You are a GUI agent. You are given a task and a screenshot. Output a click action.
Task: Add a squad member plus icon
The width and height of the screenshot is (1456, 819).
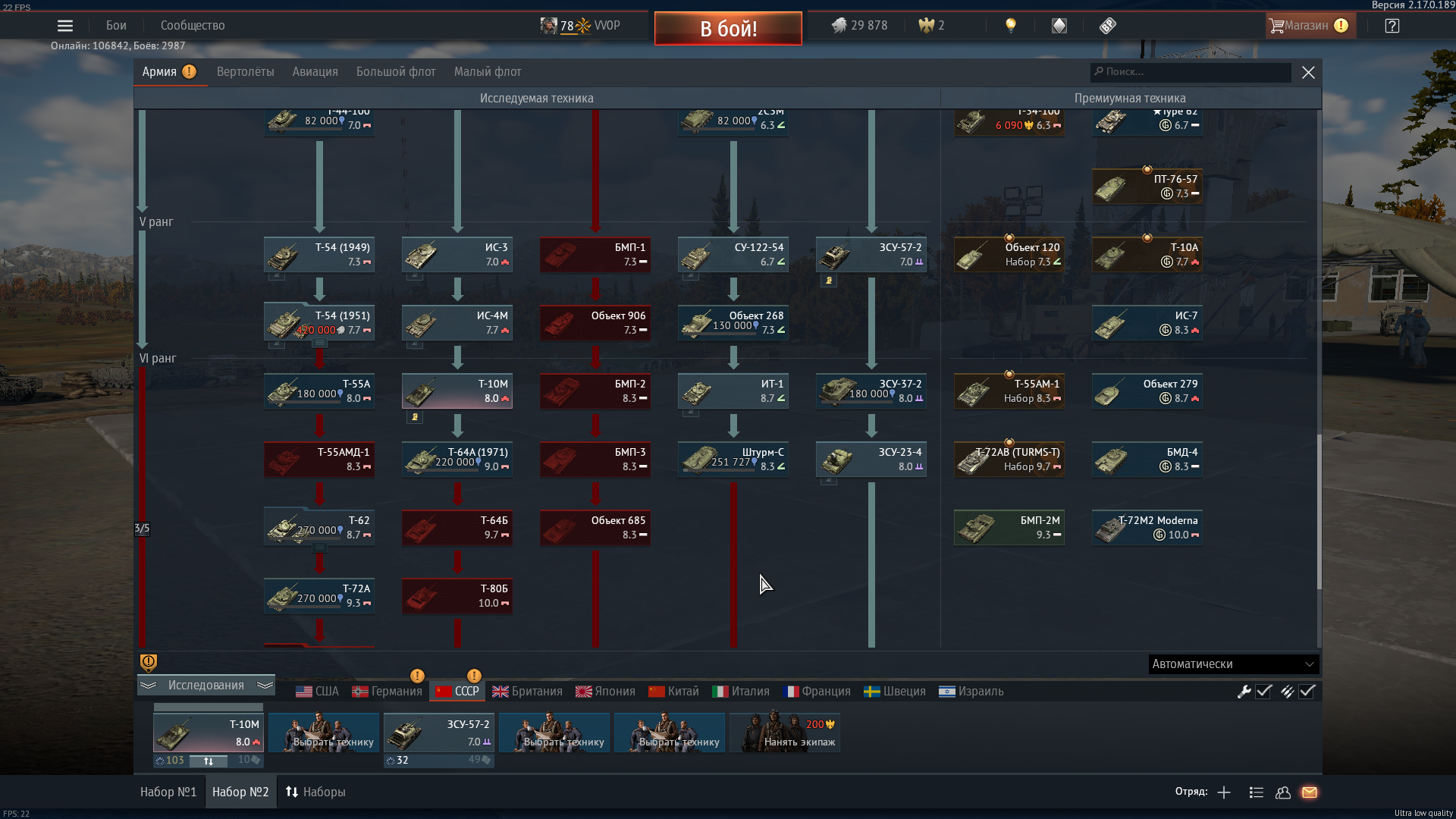pos(1224,792)
